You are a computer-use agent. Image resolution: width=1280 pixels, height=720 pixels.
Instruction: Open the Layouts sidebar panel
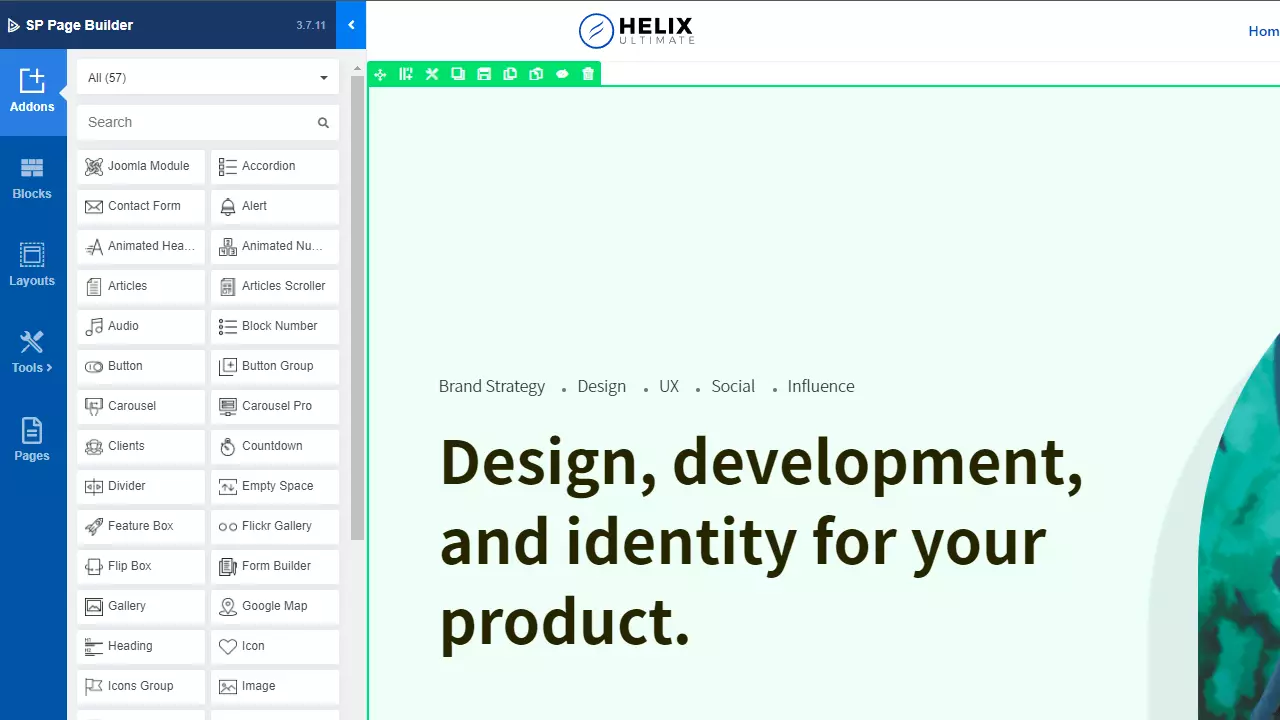pos(32,266)
